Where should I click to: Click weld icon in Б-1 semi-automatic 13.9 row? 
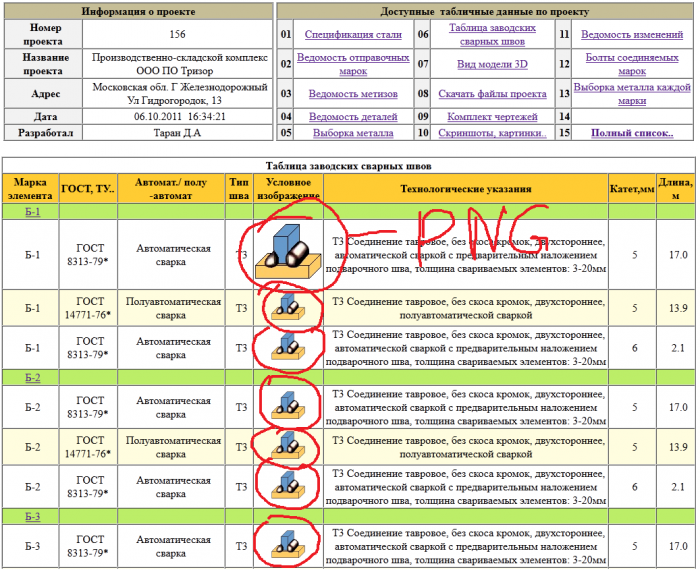pyautogui.click(x=288, y=307)
